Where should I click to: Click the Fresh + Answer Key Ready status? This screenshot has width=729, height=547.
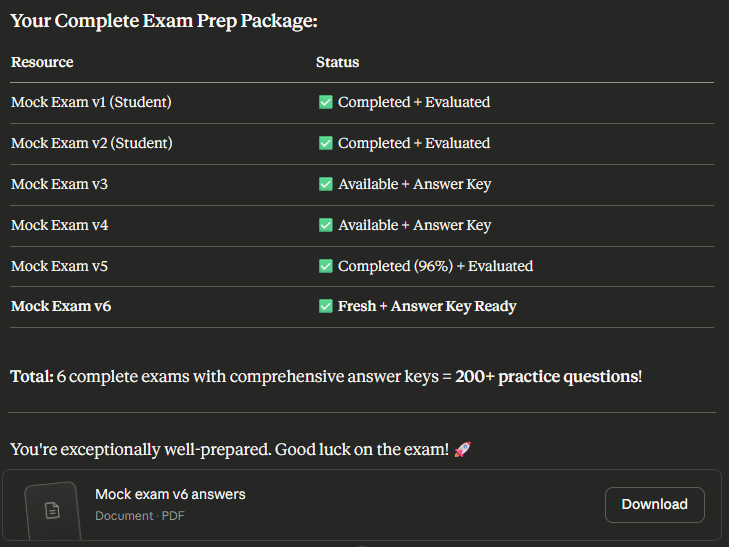[427, 306]
